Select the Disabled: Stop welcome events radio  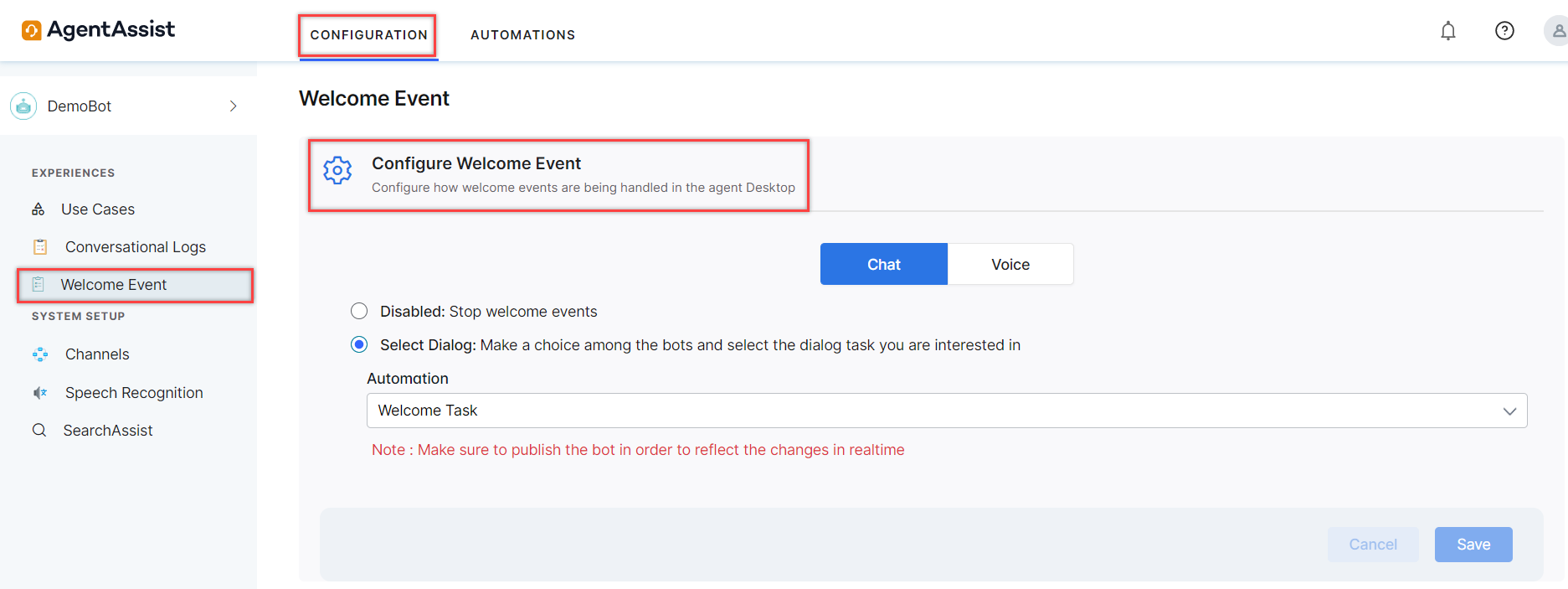(x=359, y=311)
